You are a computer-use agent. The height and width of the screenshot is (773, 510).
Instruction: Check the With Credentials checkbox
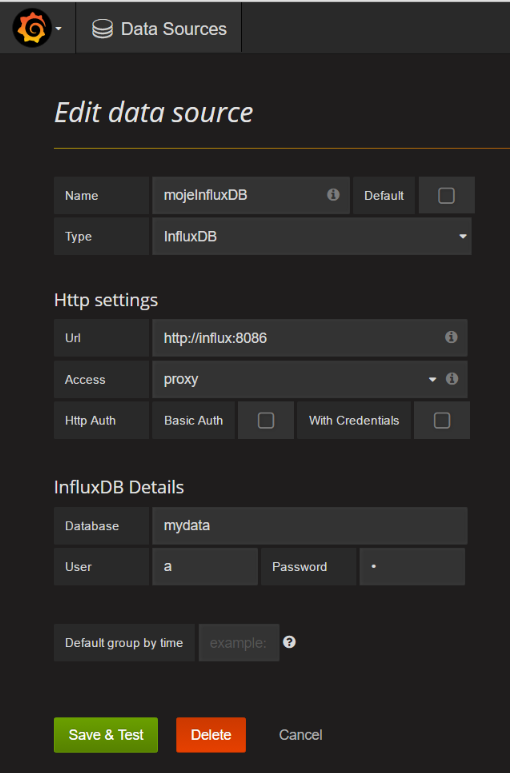442,421
